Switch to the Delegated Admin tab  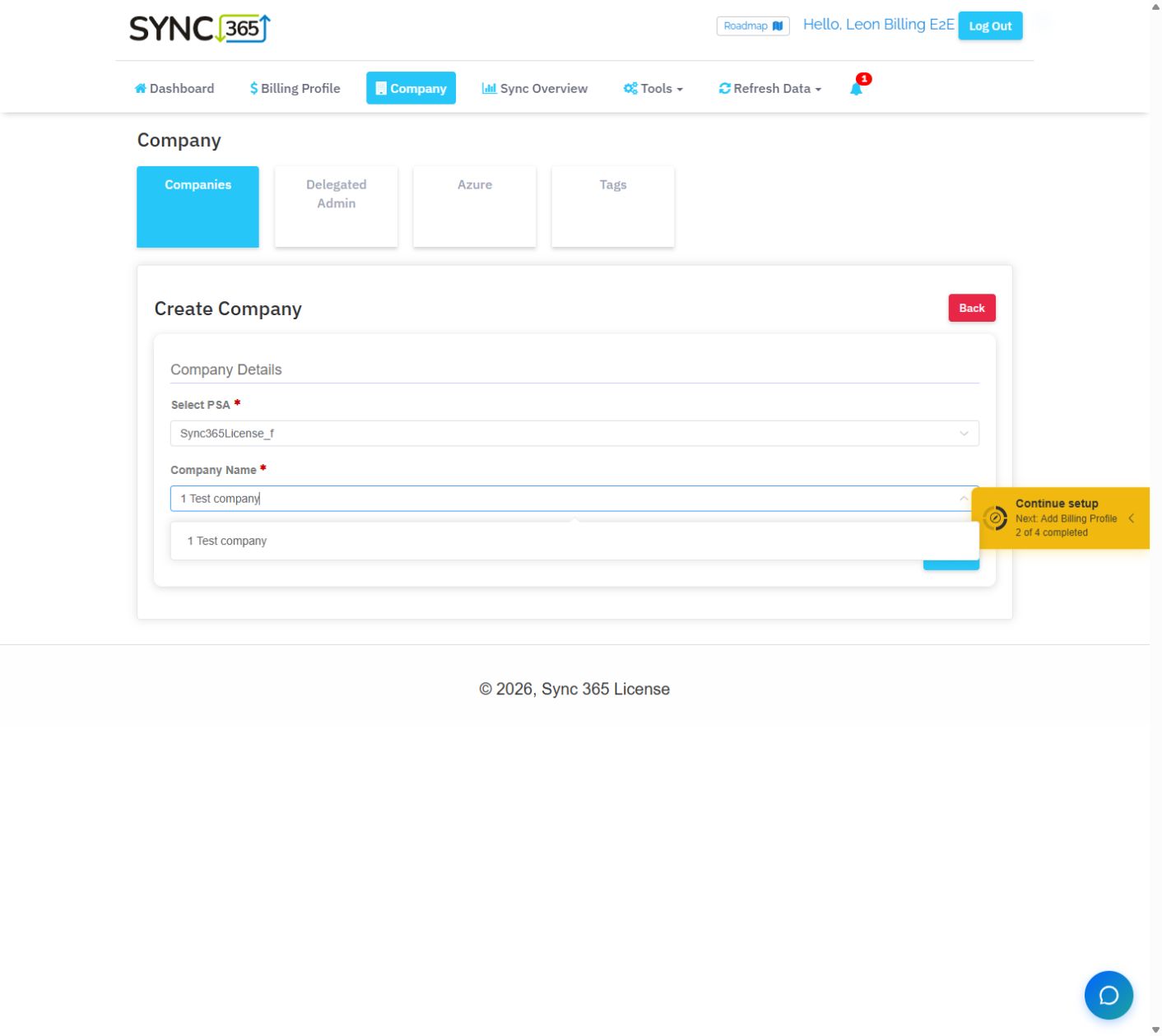point(336,207)
